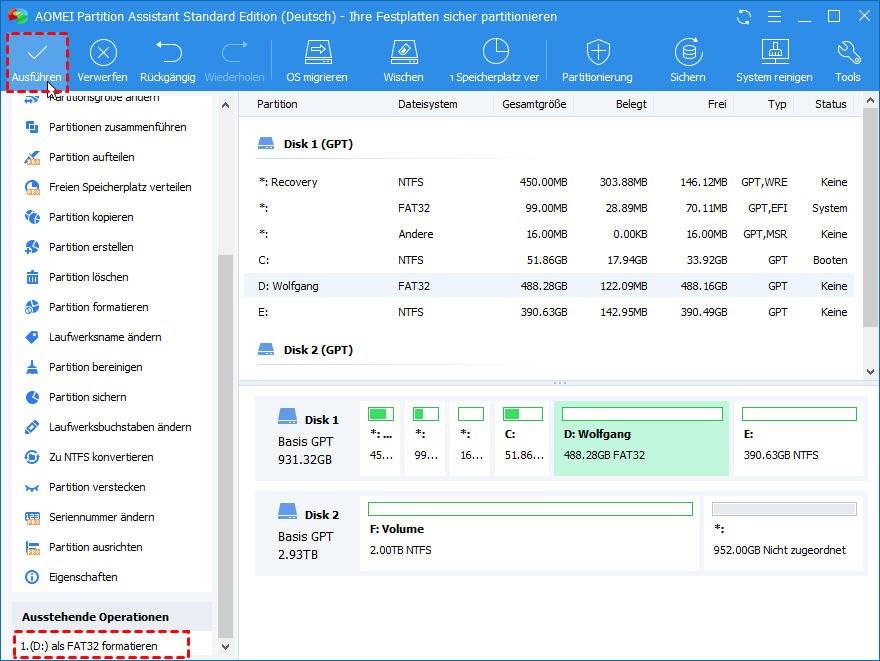Sort by Frei column header
Screen dimensions: 880x661
[x=717, y=104]
